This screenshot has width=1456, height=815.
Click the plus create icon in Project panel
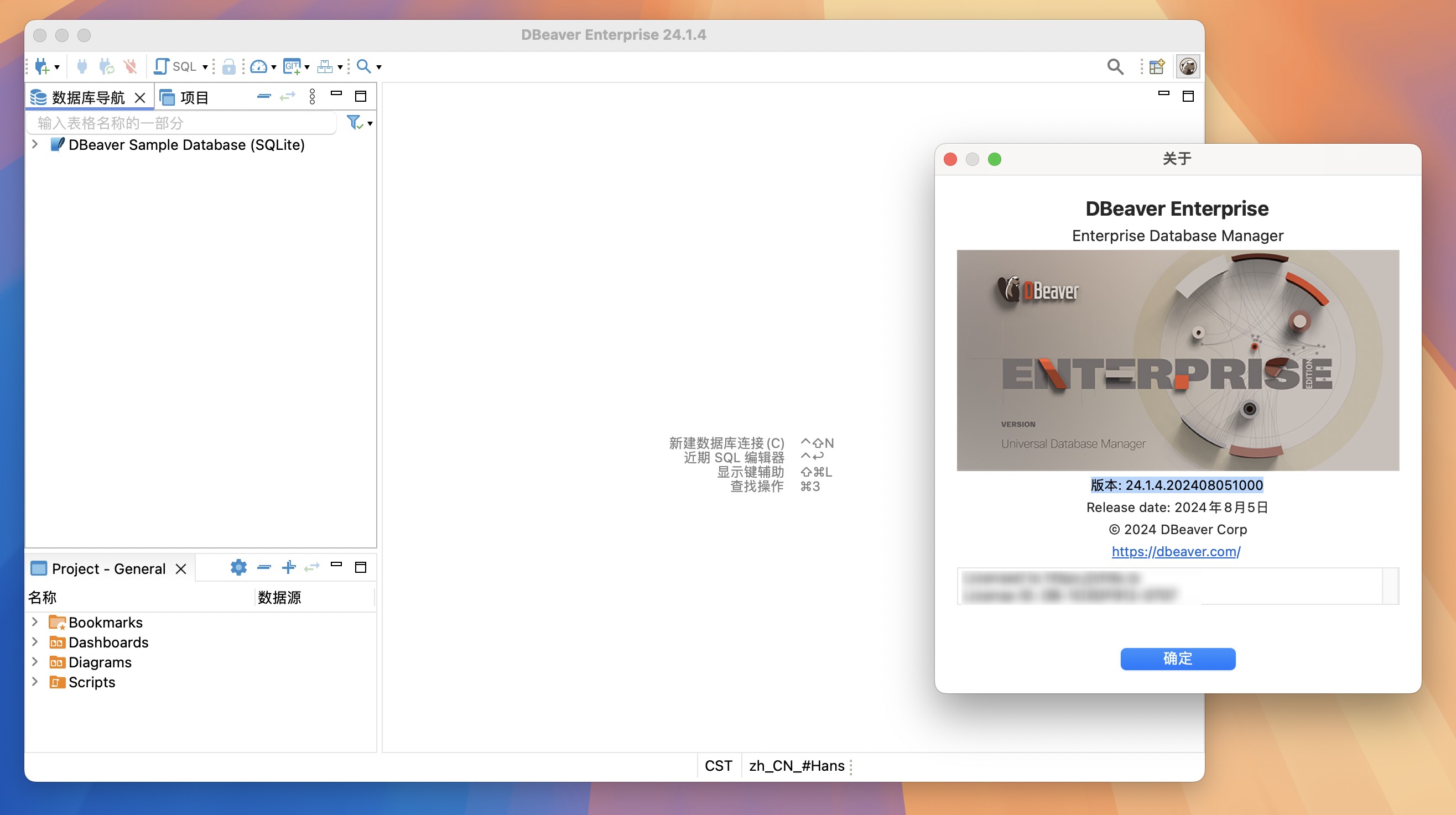click(x=289, y=567)
